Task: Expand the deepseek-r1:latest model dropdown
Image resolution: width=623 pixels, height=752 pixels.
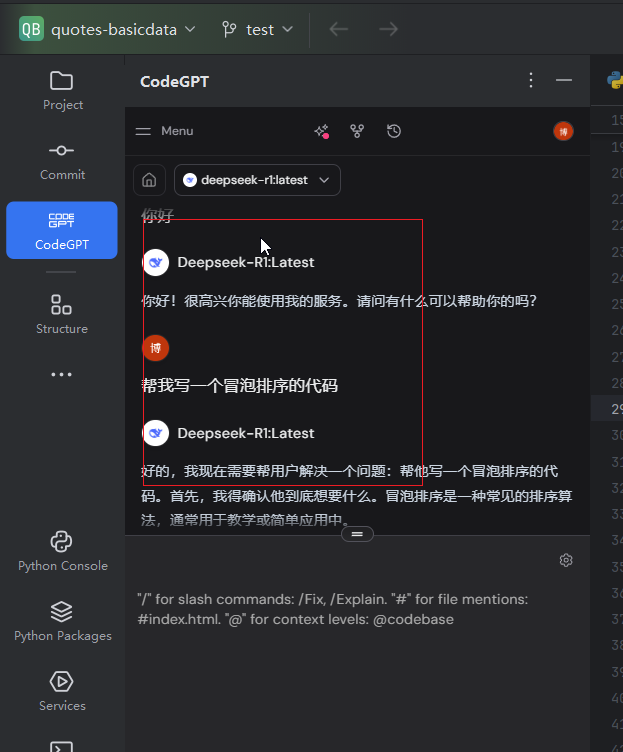Action: click(257, 180)
